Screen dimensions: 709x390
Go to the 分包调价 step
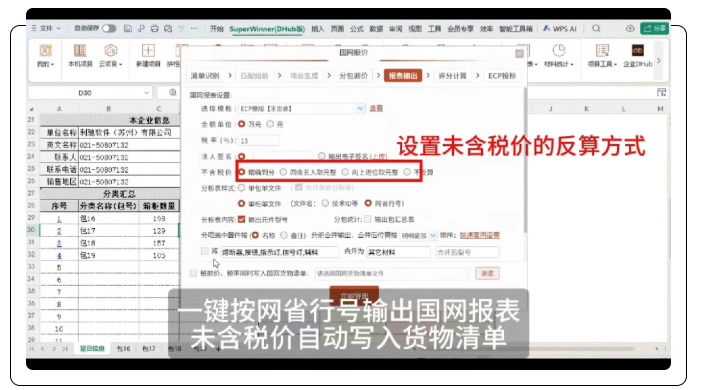click(x=354, y=75)
